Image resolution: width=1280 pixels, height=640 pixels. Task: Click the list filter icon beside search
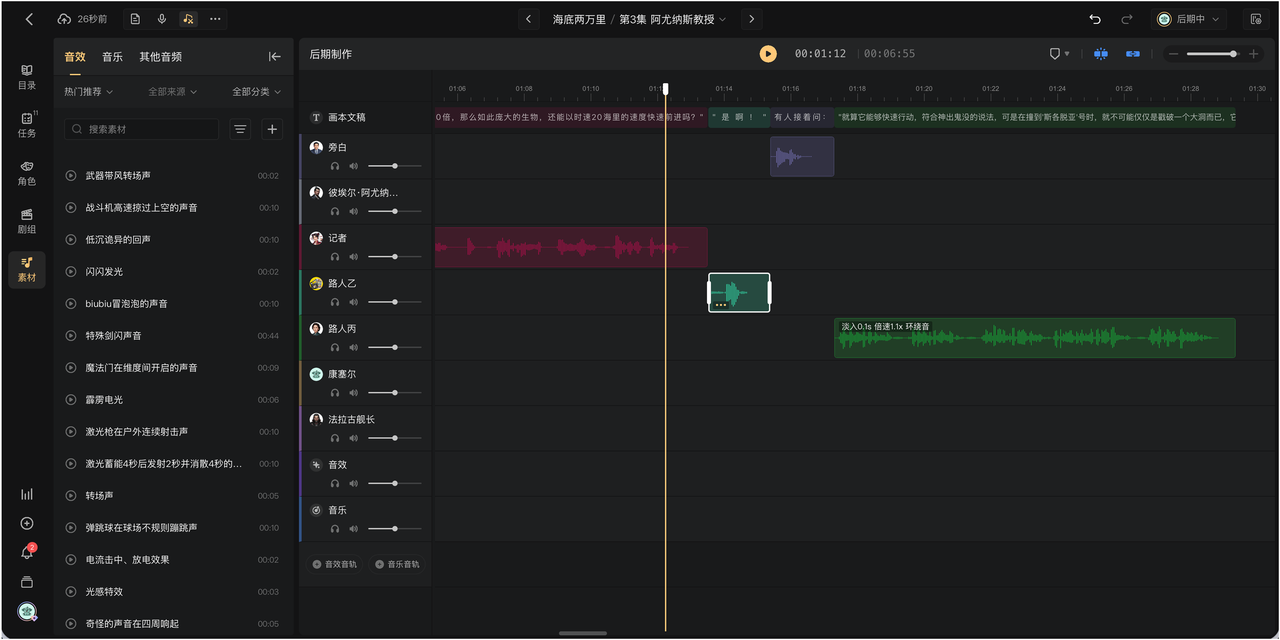click(x=240, y=129)
